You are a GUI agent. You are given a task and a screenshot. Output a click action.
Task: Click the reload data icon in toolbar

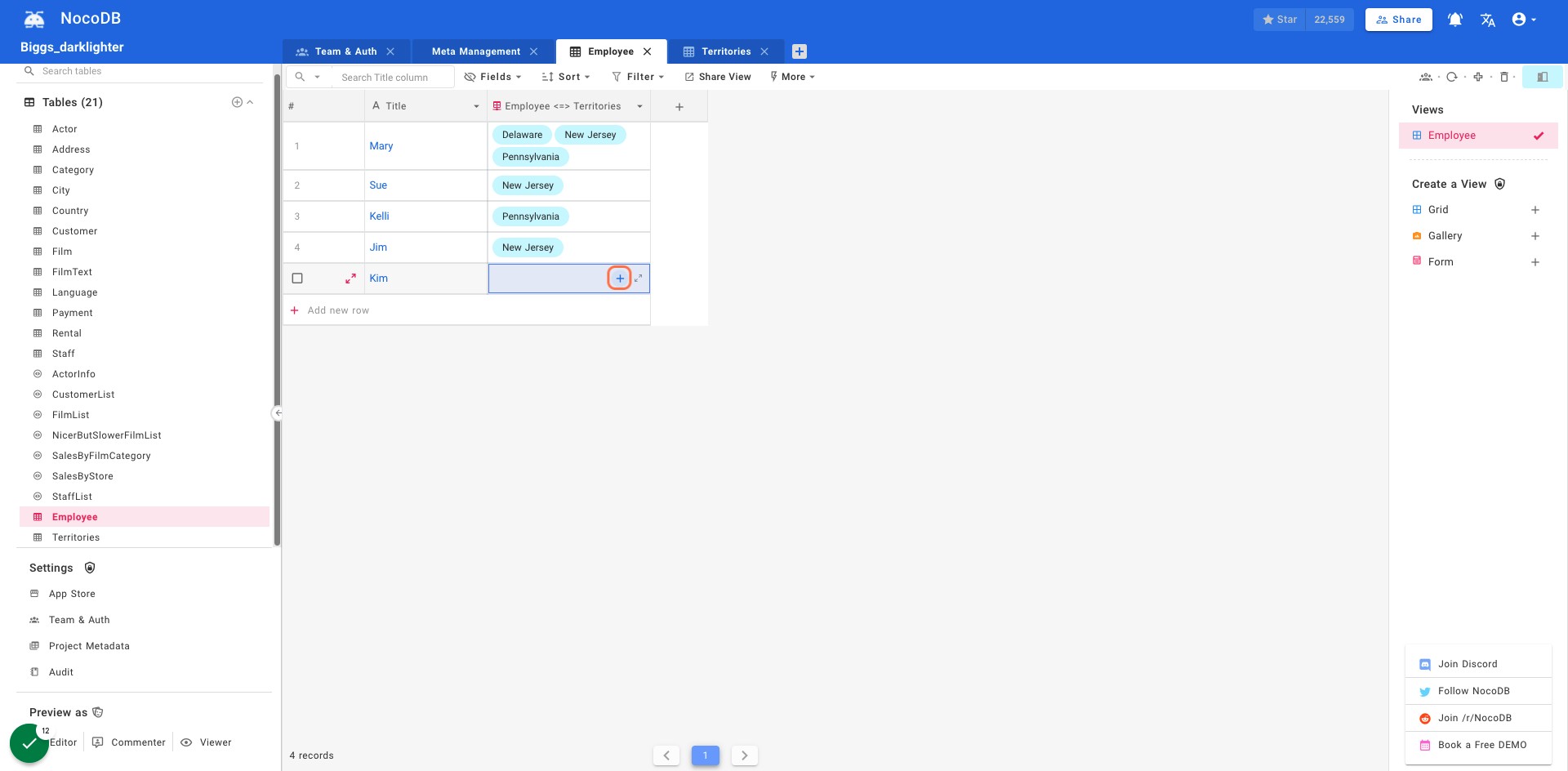(1451, 77)
